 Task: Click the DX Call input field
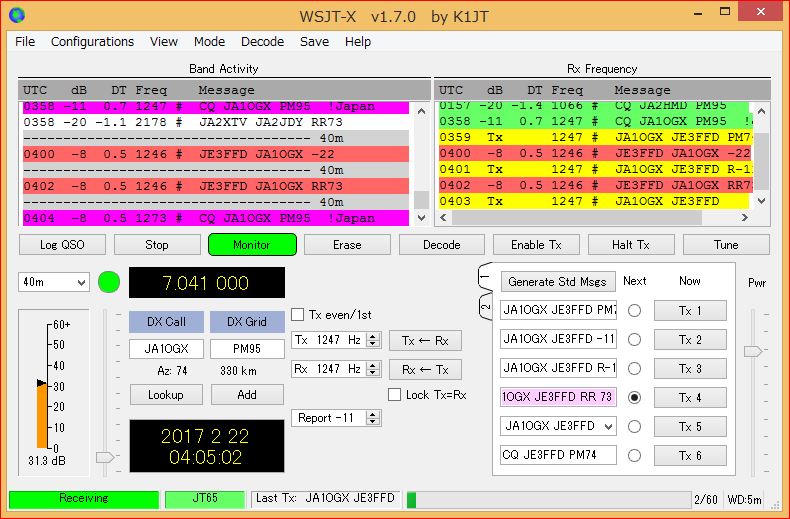(165, 349)
